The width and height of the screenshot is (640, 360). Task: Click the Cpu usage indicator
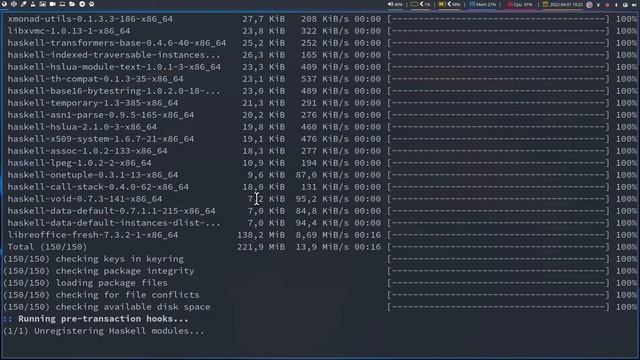520,4
